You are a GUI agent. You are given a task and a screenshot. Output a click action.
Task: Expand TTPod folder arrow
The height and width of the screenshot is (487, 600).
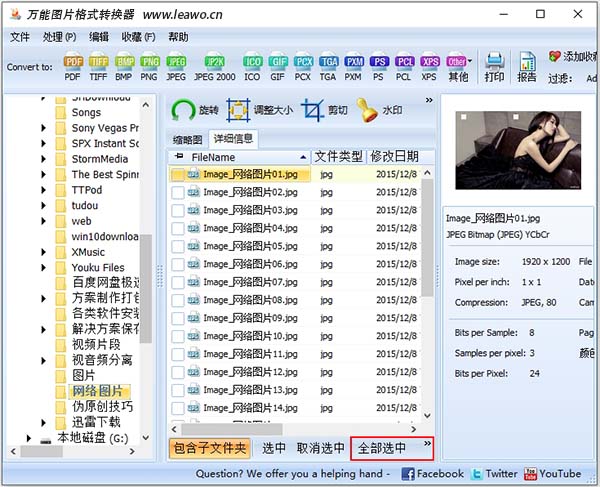click(44, 190)
